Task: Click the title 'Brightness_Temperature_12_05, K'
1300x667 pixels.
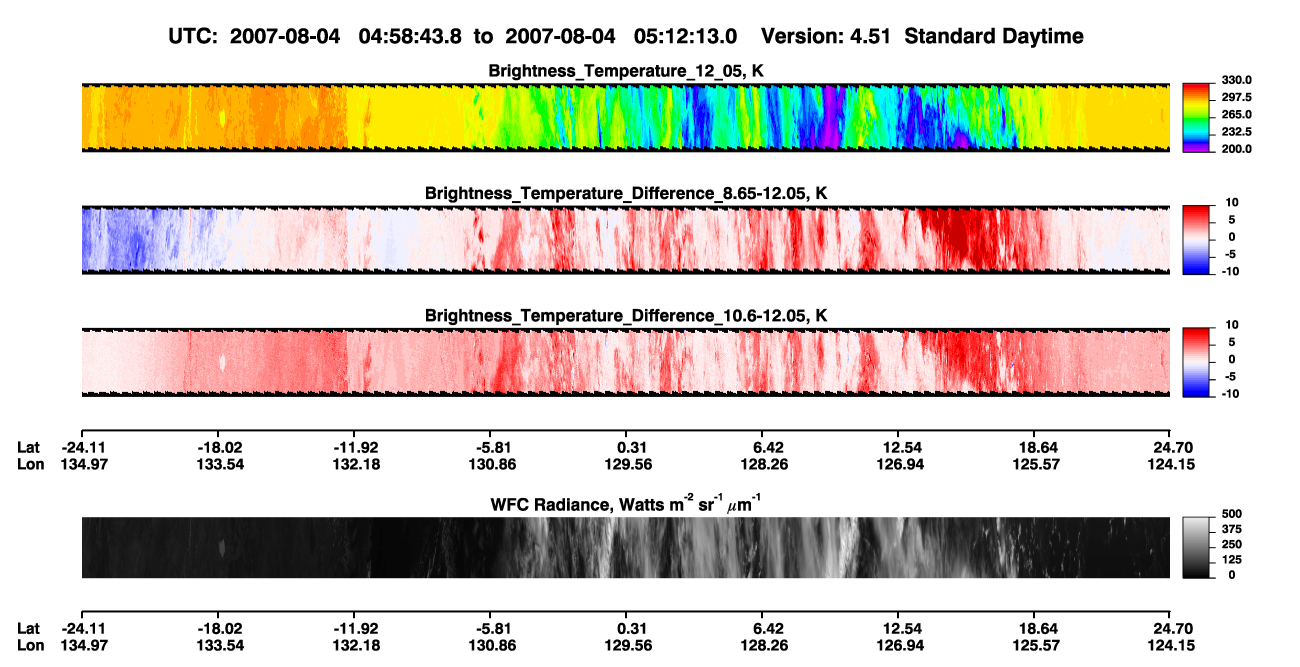Action: [x=625, y=71]
